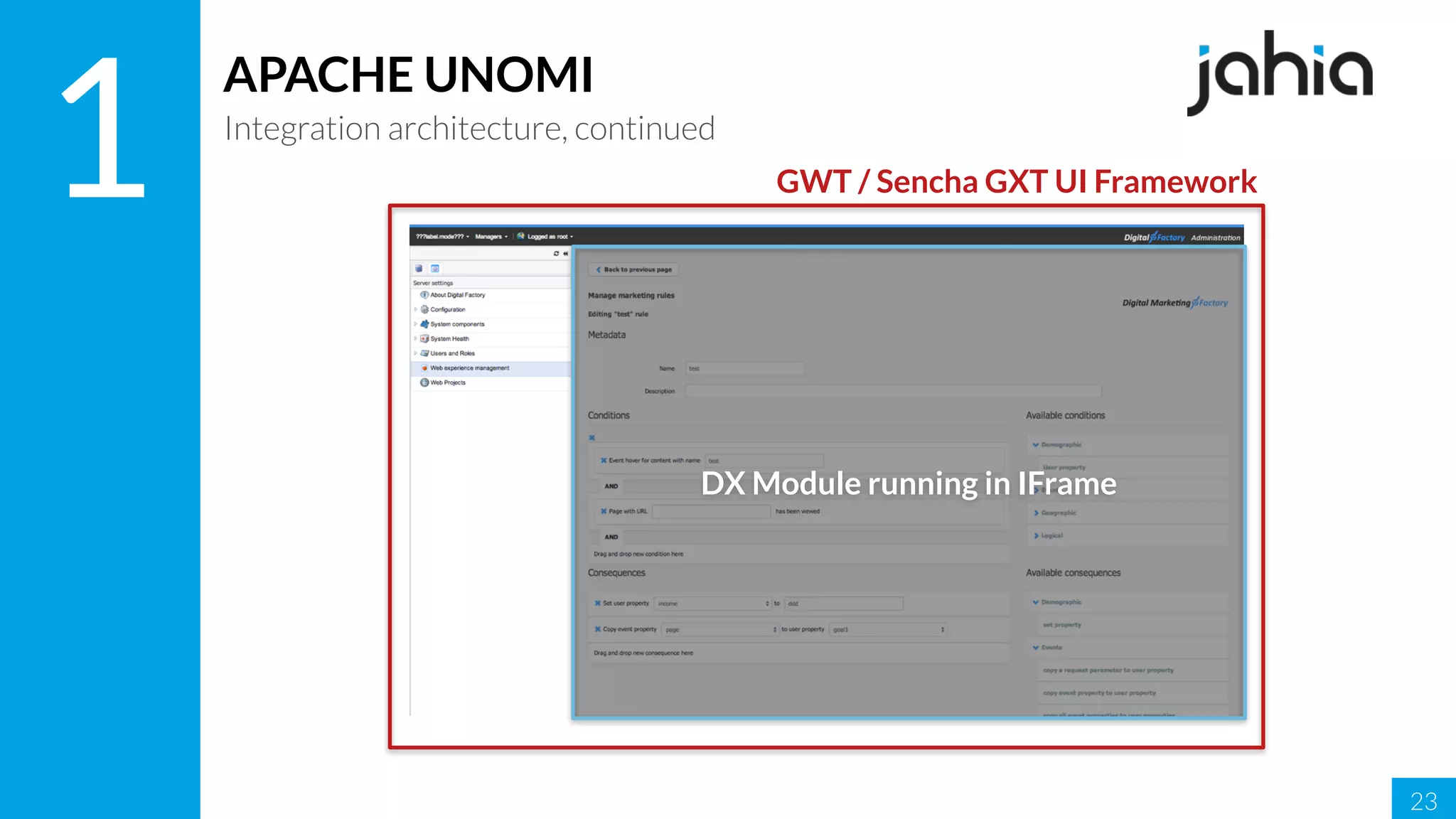Click the Event hover content name field
Image resolution: width=1456 pixels, height=819 pixels.
click(764, 461)
